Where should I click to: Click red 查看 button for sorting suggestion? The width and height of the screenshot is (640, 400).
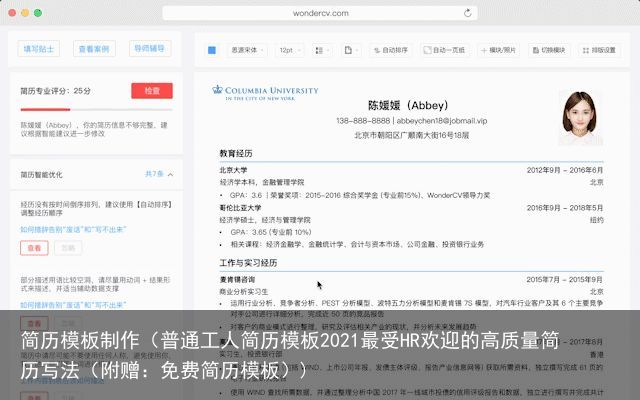(34, 248)
